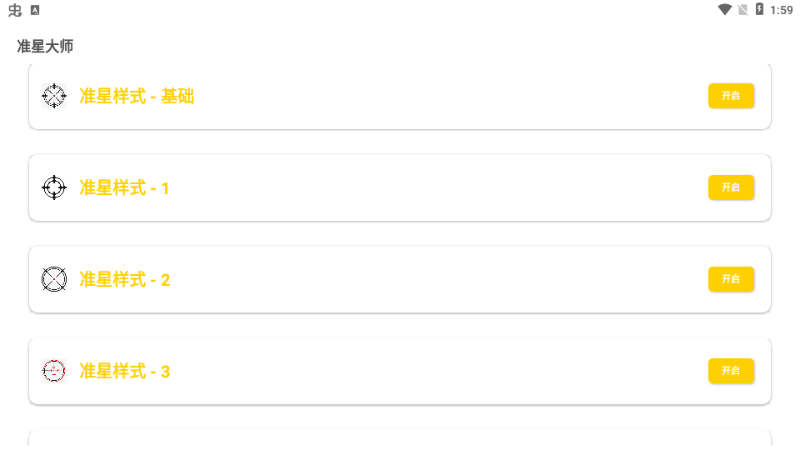Click the 准星大师 app title
The height and width of the screenshot is (450, 800).
[x=45, y=46]
